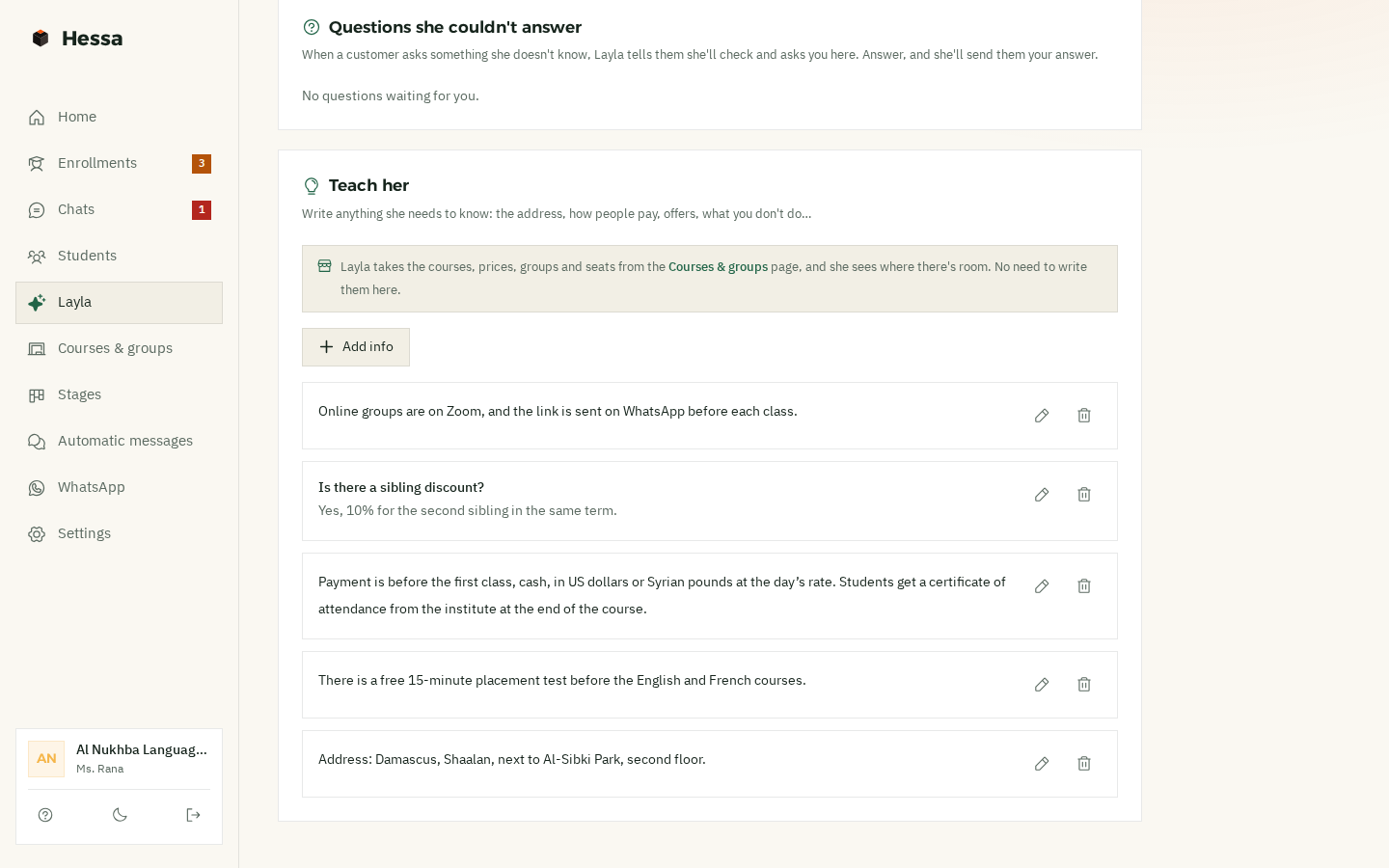Viewport: 1389px width, 868px height.
Task: Open Settings from the sidebar
Action: pos(119,534)
